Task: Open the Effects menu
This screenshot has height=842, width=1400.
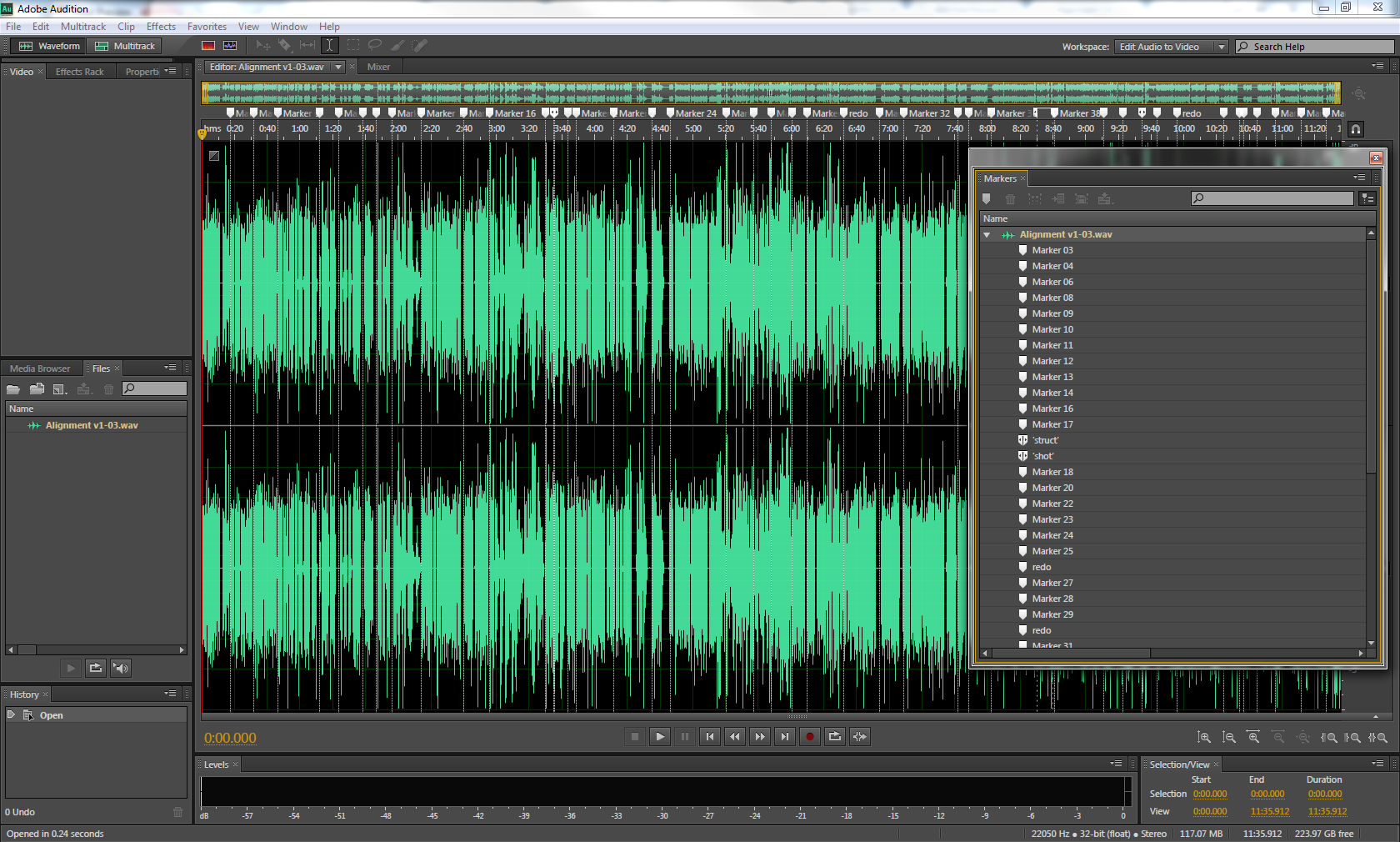Action: click(161, 27)
